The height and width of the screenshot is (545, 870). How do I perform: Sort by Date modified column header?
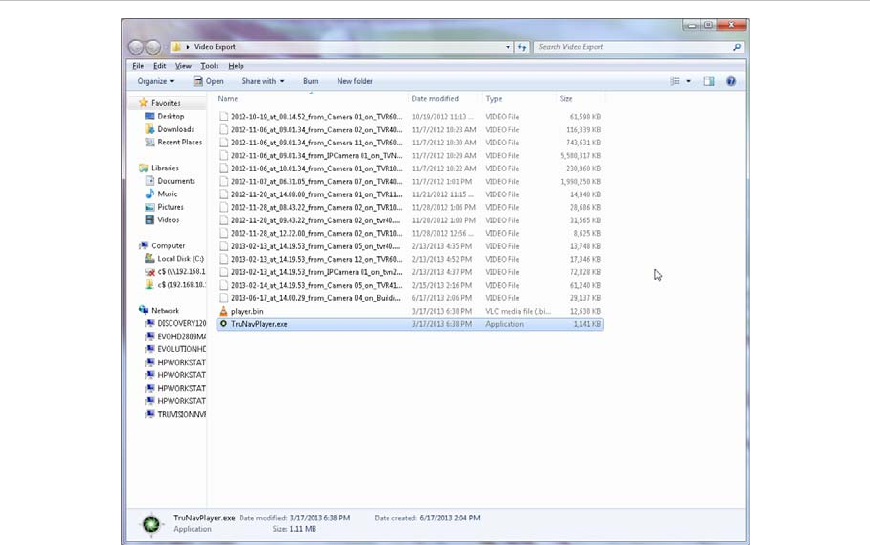point(435,99)
